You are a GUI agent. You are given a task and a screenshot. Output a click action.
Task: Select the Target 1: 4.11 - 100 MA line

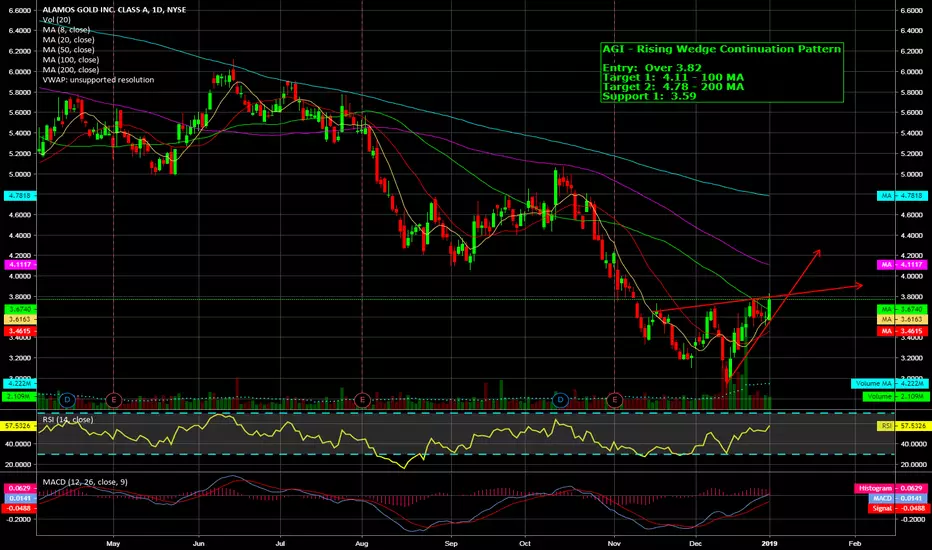point(673,77)
